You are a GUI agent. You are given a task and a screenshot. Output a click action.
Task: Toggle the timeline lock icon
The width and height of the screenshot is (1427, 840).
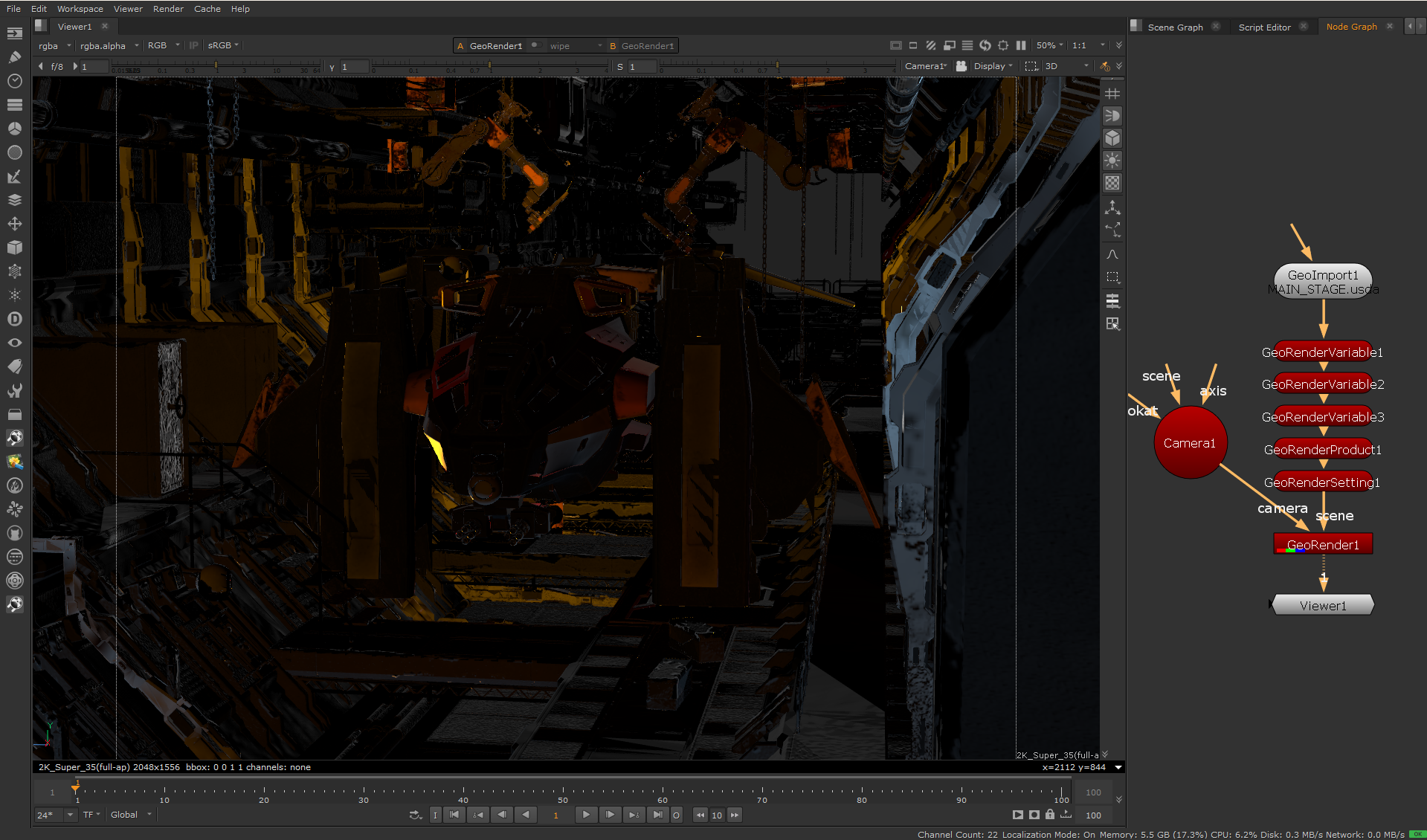[x=1050, y=815]
